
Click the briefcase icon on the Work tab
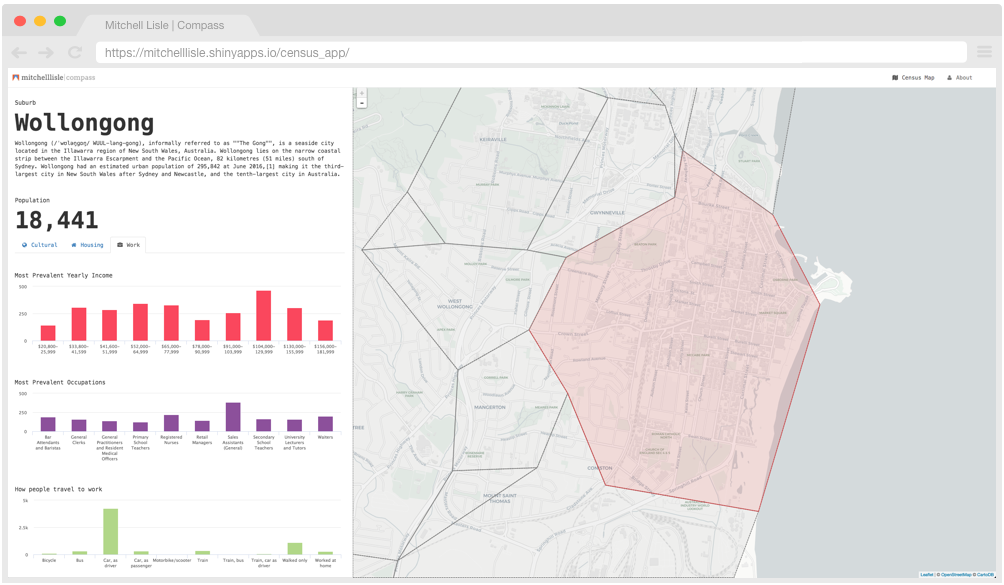click(x=121, y=245)
